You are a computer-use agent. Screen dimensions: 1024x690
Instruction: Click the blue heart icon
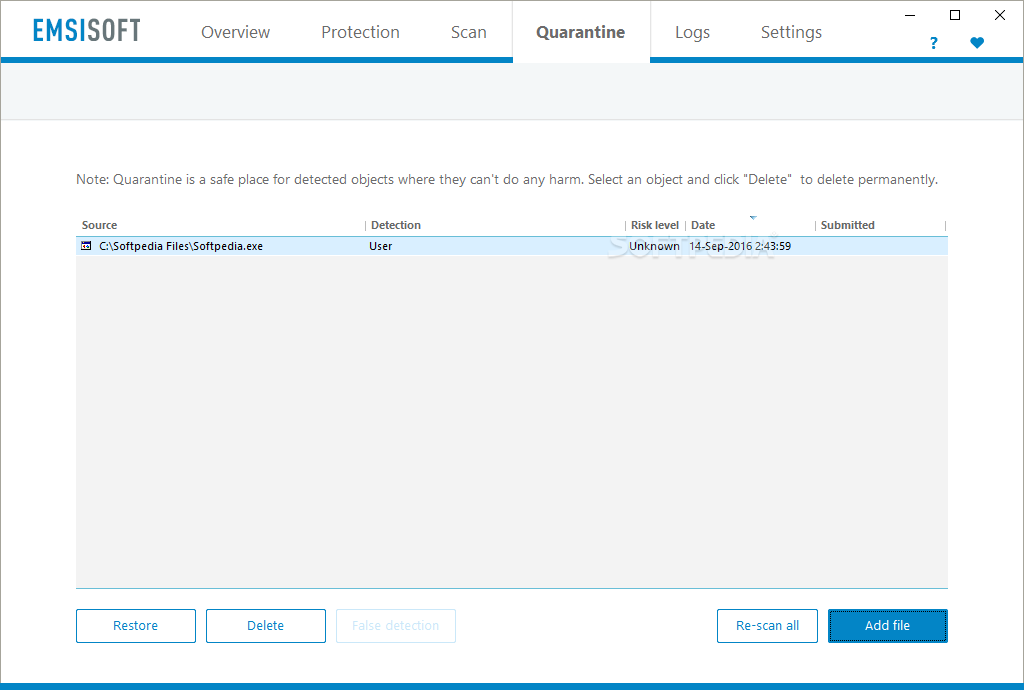[x=977, y=43]
